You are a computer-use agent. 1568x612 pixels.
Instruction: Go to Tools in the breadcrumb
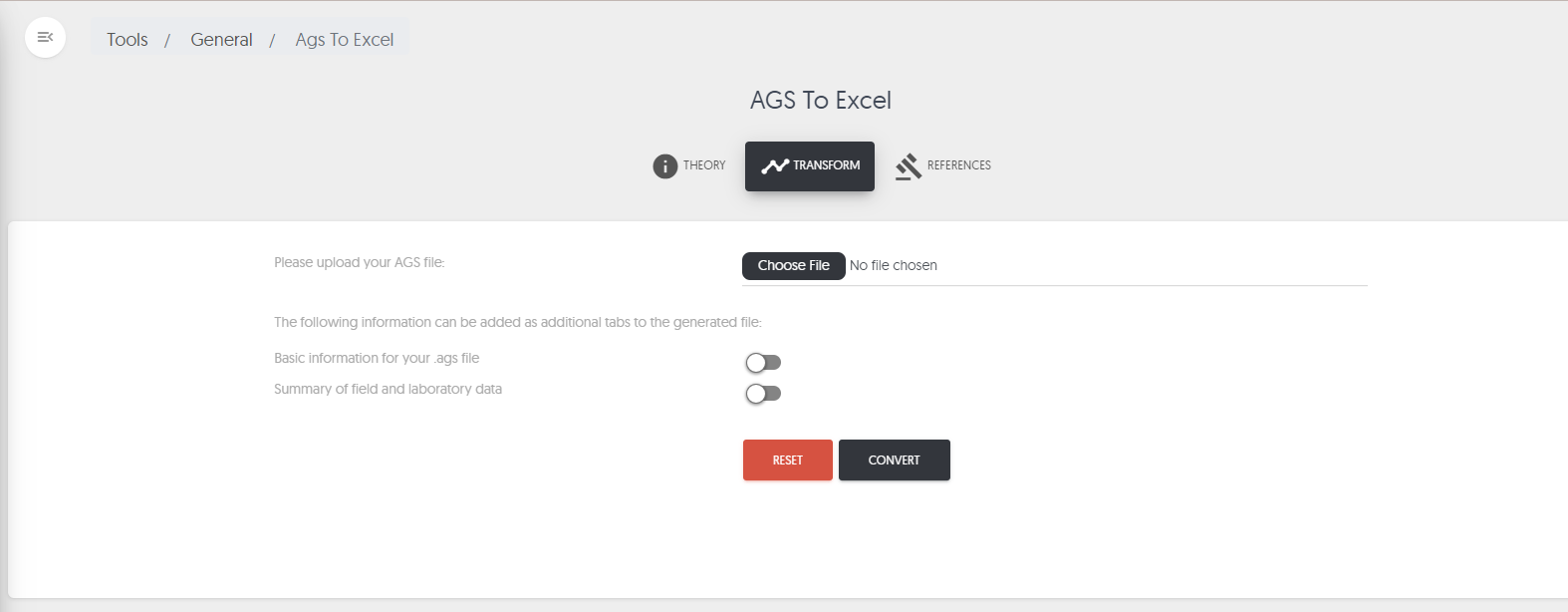click(x=128, y=40)
